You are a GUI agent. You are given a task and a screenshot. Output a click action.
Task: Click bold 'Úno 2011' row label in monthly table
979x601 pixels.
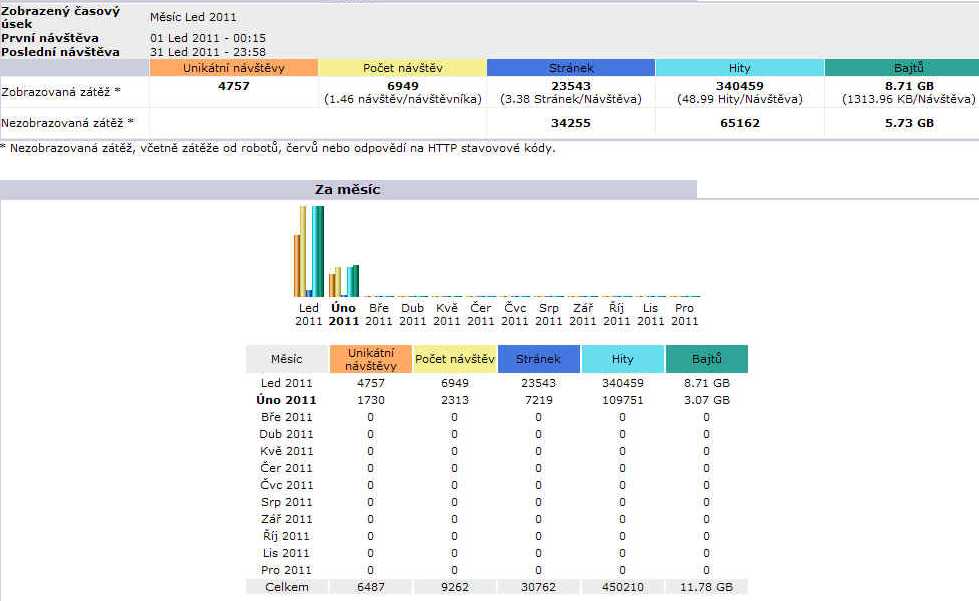tap(287, 400)
